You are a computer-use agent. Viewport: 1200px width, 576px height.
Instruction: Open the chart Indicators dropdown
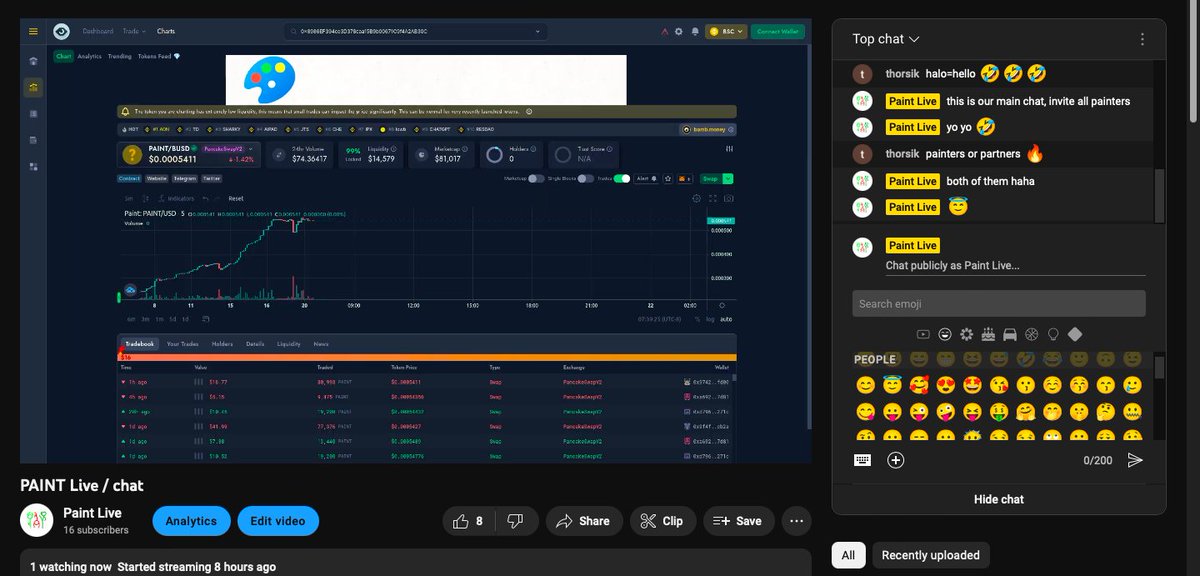pos(176,198)
